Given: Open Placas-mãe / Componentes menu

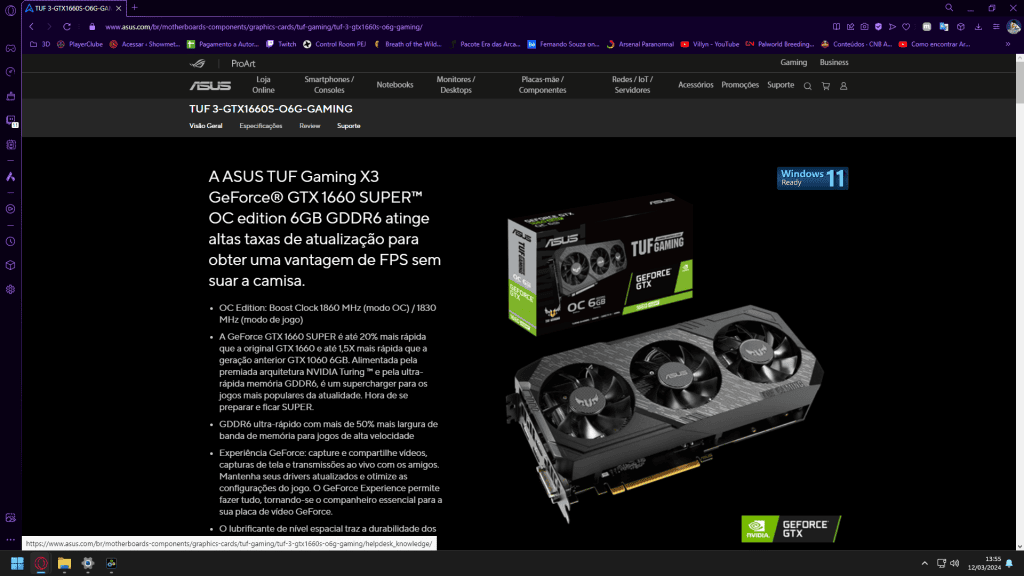Looking at the screenshot, I should click(542, 85).
